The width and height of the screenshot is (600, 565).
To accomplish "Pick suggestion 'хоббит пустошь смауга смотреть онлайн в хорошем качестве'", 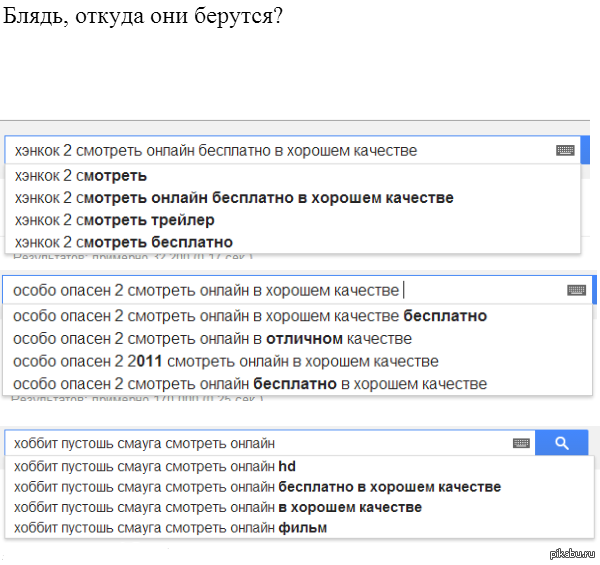I will click(300, 508).
